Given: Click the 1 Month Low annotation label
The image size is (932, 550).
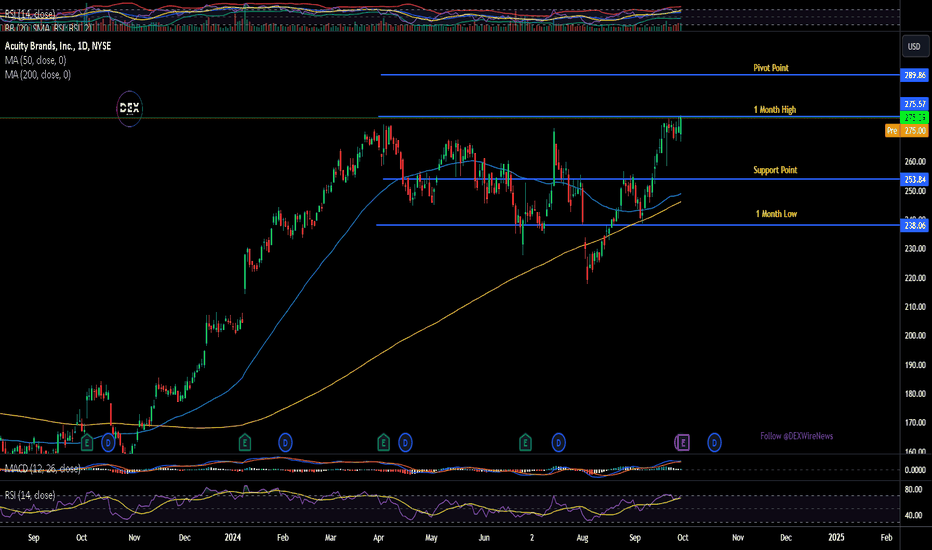Looking at the screenshot, I should (776, 213).
